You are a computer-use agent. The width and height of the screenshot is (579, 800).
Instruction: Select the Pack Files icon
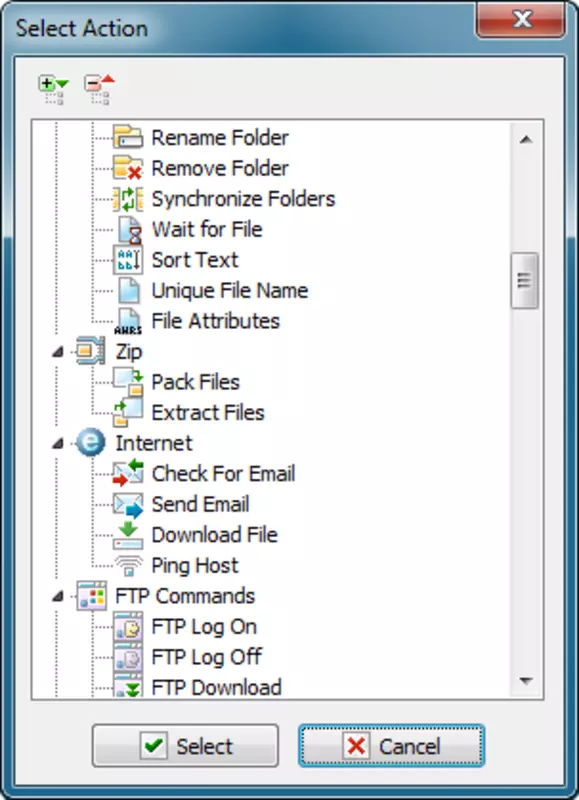(x=128, y=382)
